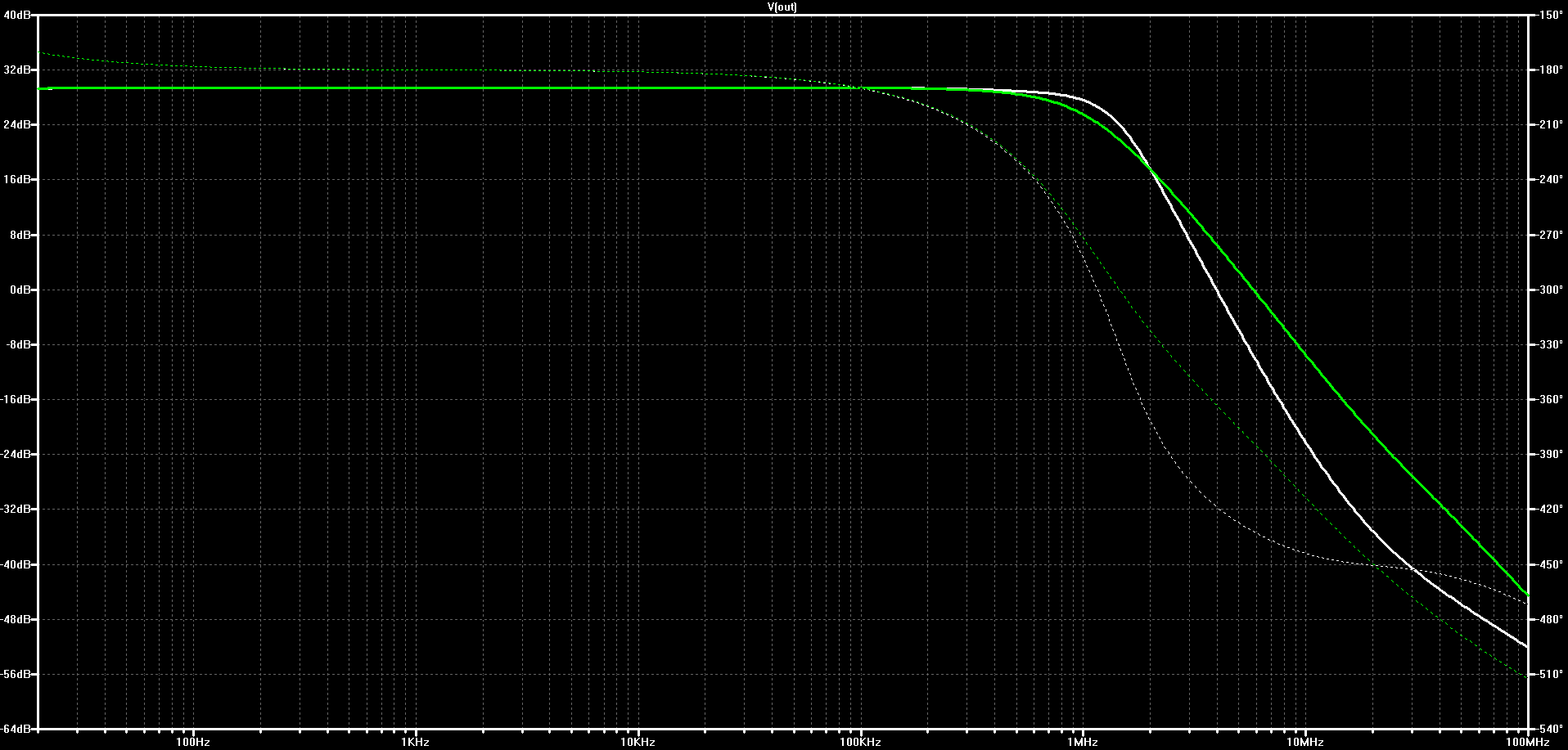1568x750 pixels.
Task: Click the 10KHz frequency axis label
Action: click(x=638, y=742)
